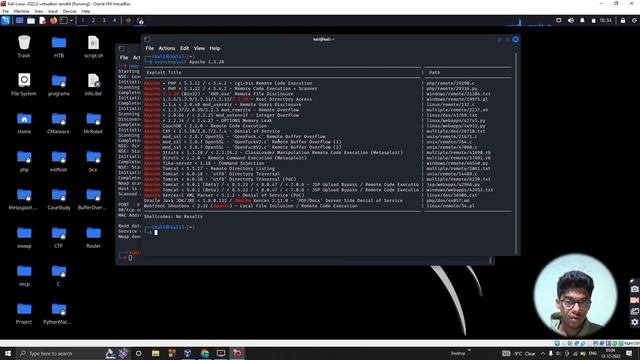Screen dimensions: 640x360
Task: Select the oscp folder on desktop
Action: coord(24,275)
